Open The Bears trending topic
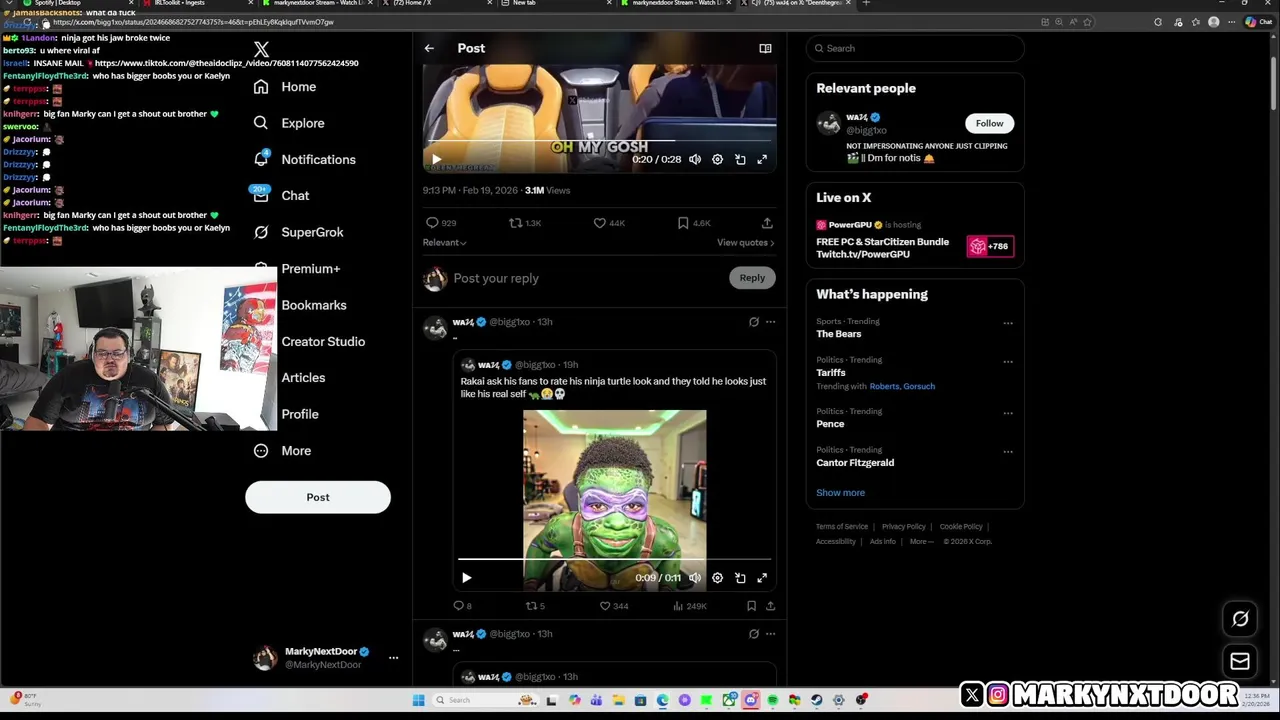 [838, 334]
